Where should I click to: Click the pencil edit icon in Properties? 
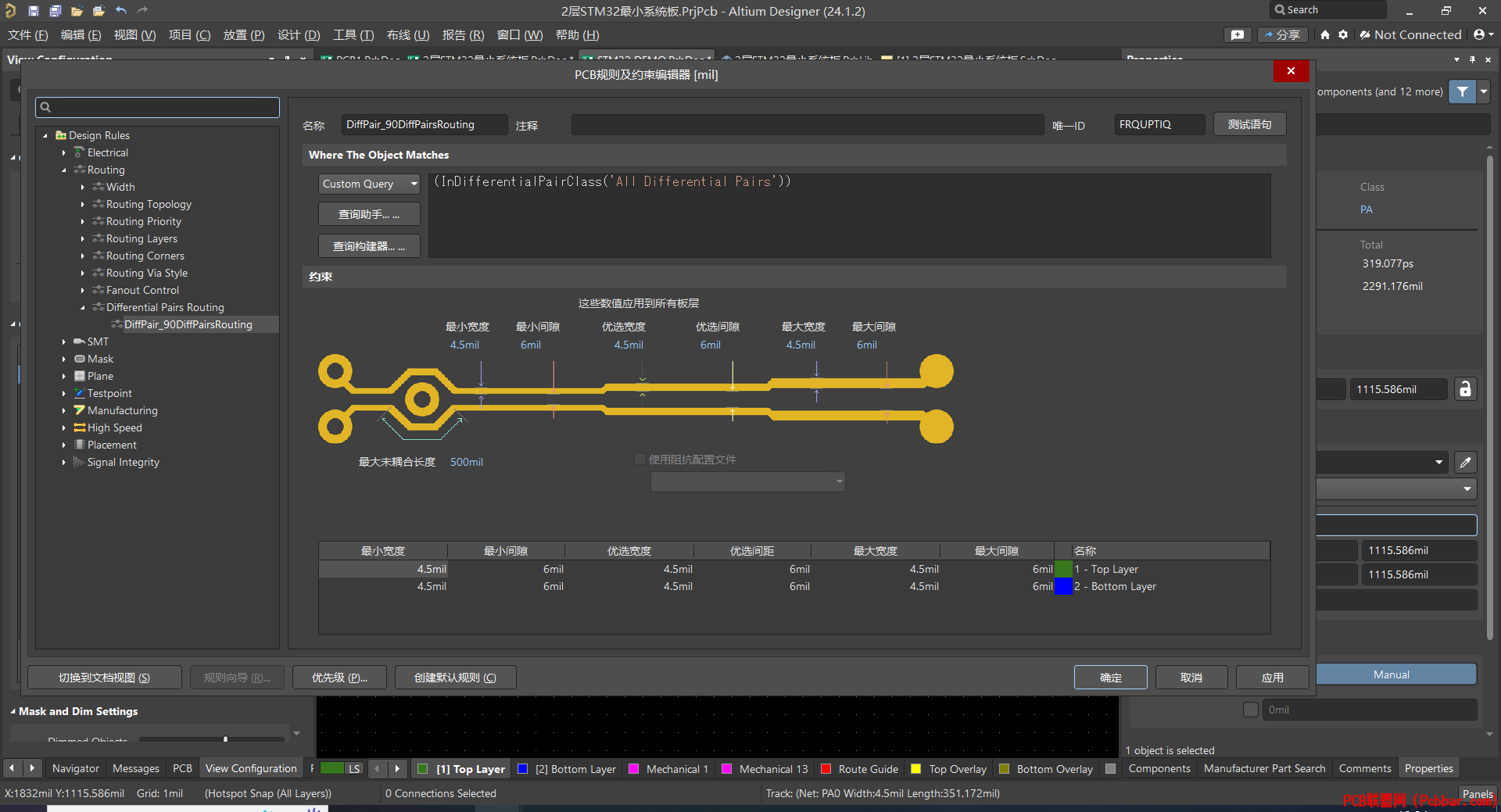[1466, 463]
